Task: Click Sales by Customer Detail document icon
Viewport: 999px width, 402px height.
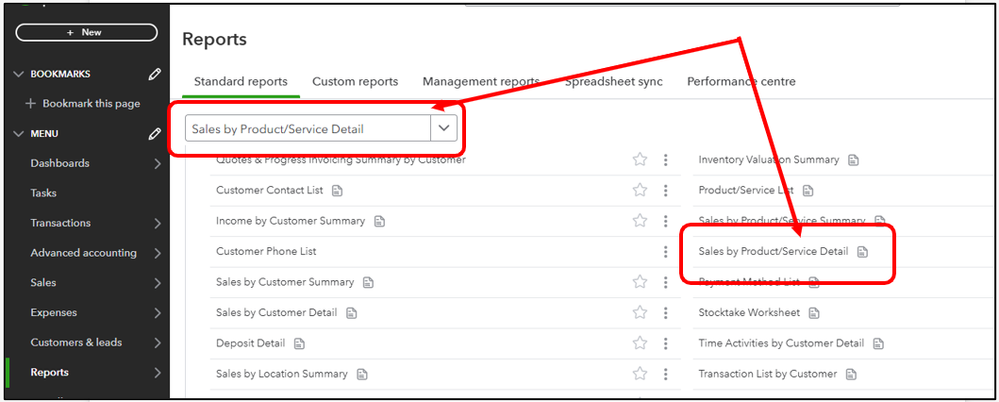Action: (x=352, y=313)
